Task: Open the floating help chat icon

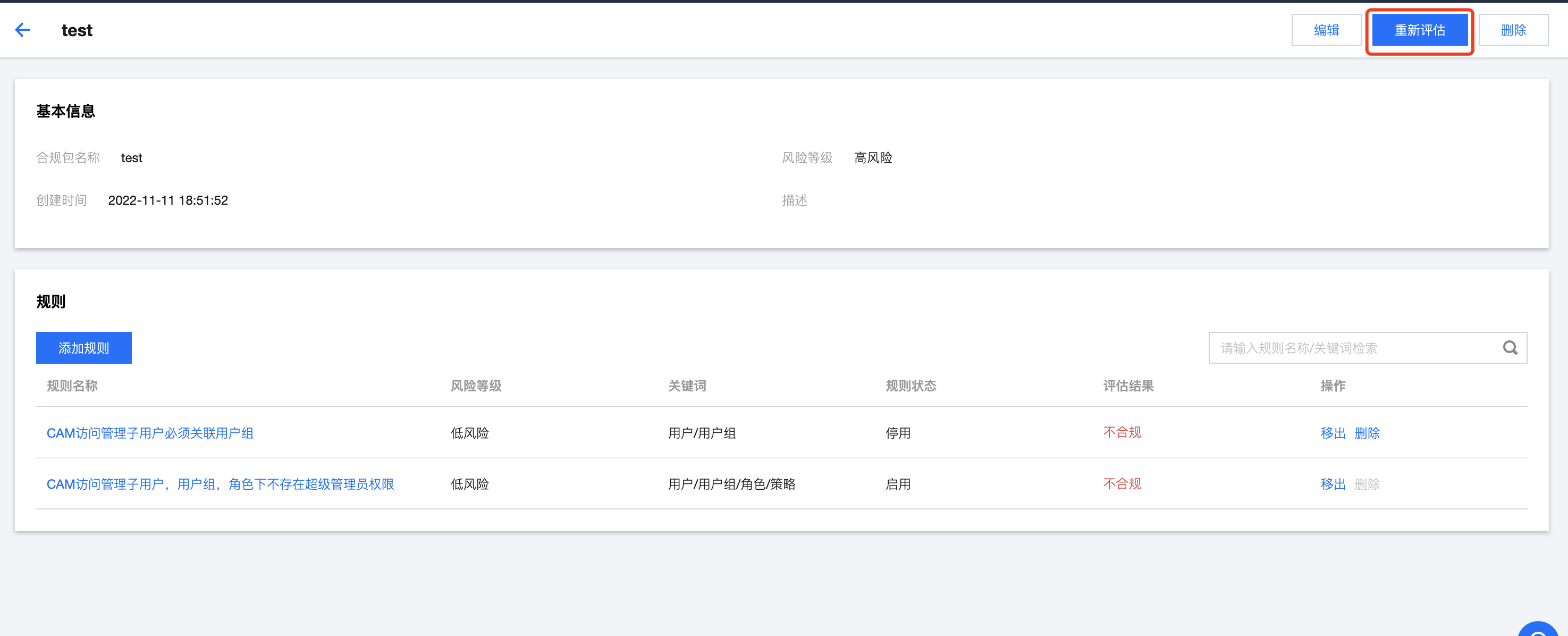Action: click(1540, 630)
